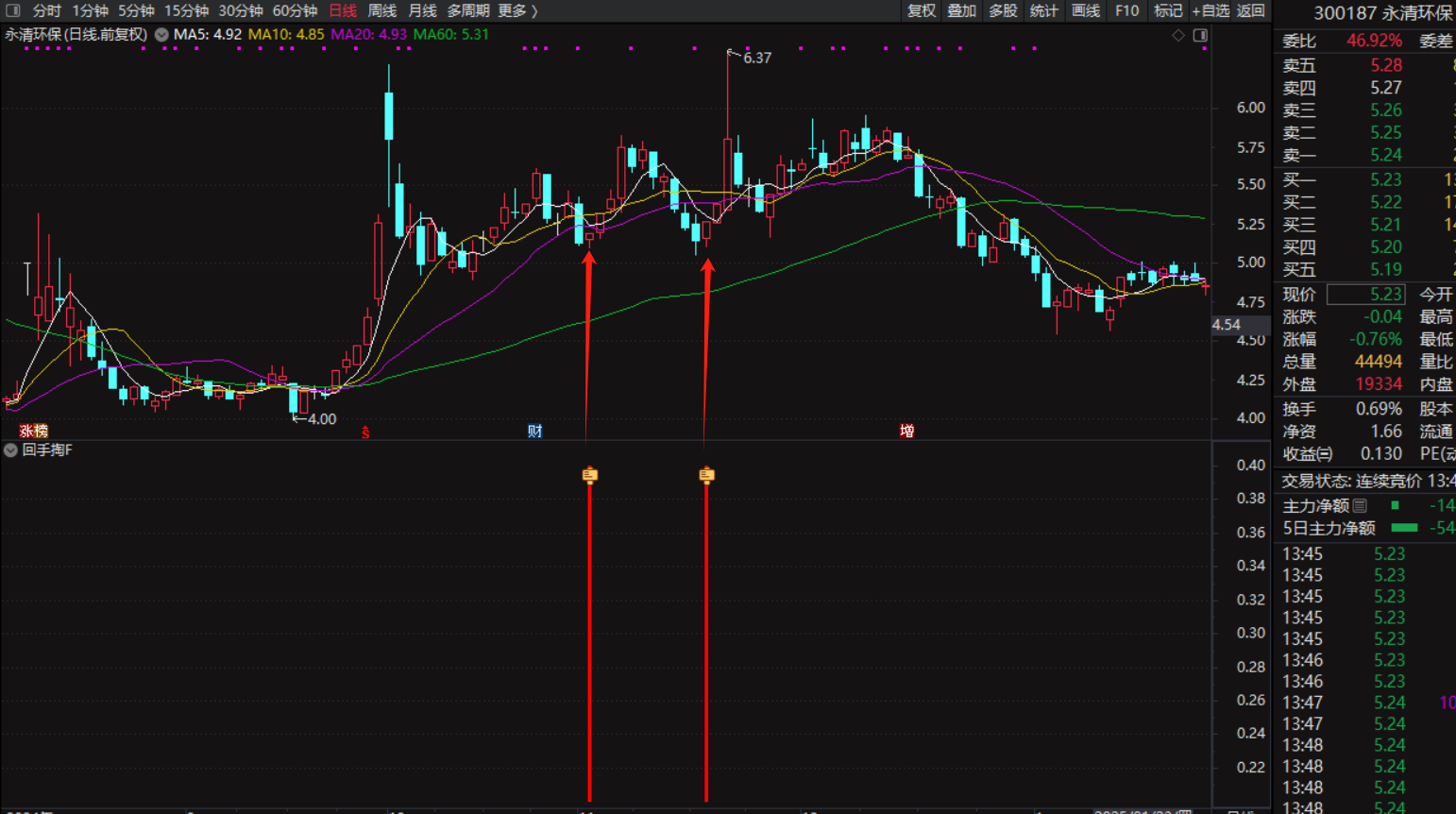Viewport: 1456px width, 814px height.
Task: Expand the 回手掏F indicator dropdown
Action: tap(10, 450)
